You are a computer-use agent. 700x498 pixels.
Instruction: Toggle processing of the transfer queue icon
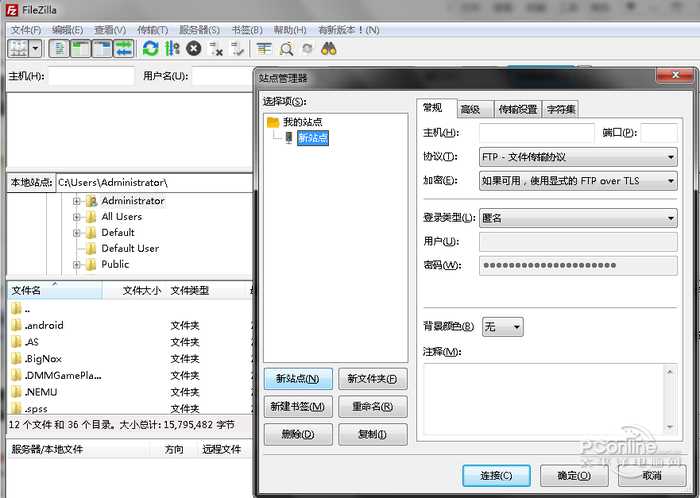click(x=172, y=48)
